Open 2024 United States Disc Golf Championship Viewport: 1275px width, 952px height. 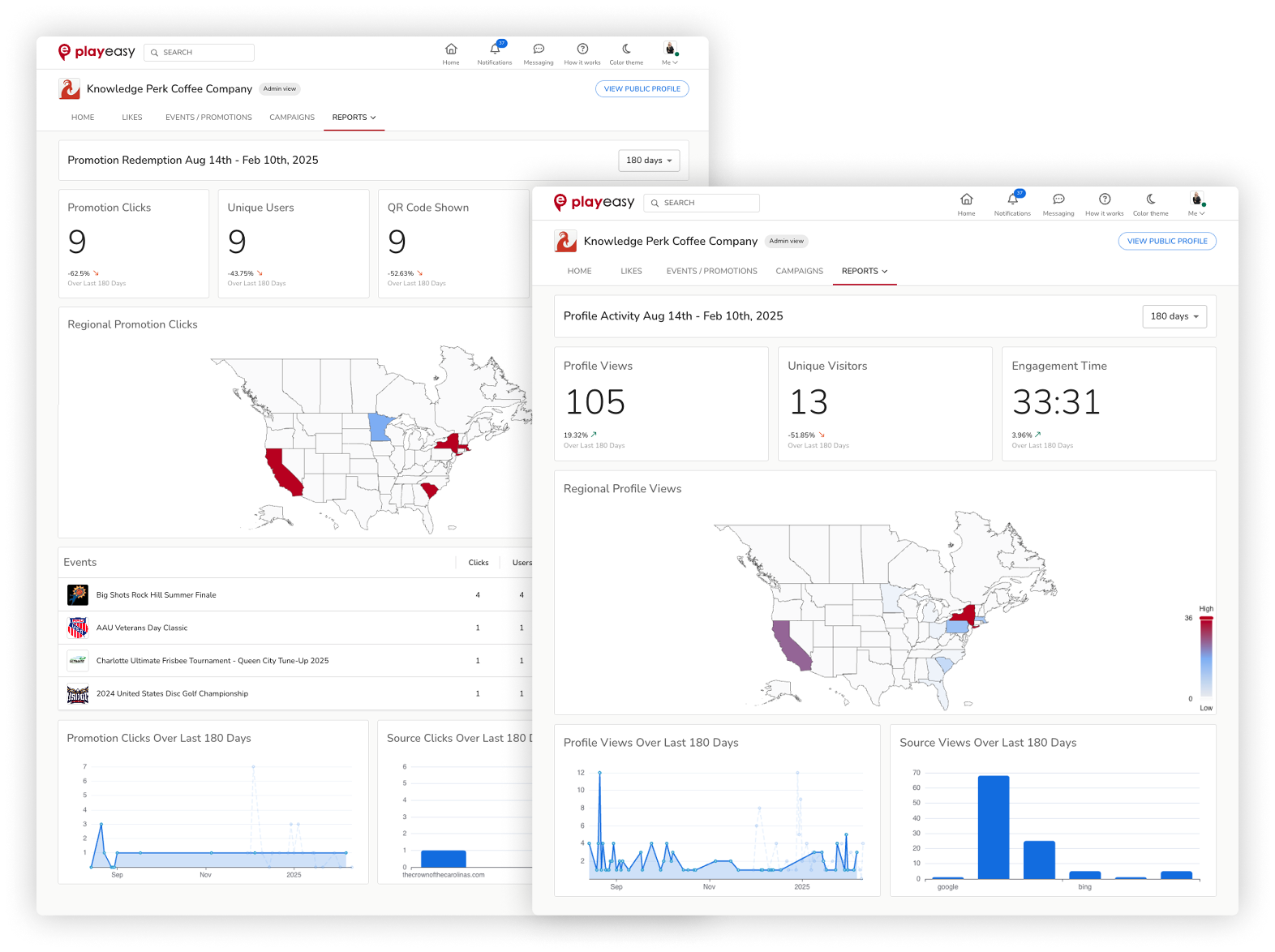pos(172,694)
